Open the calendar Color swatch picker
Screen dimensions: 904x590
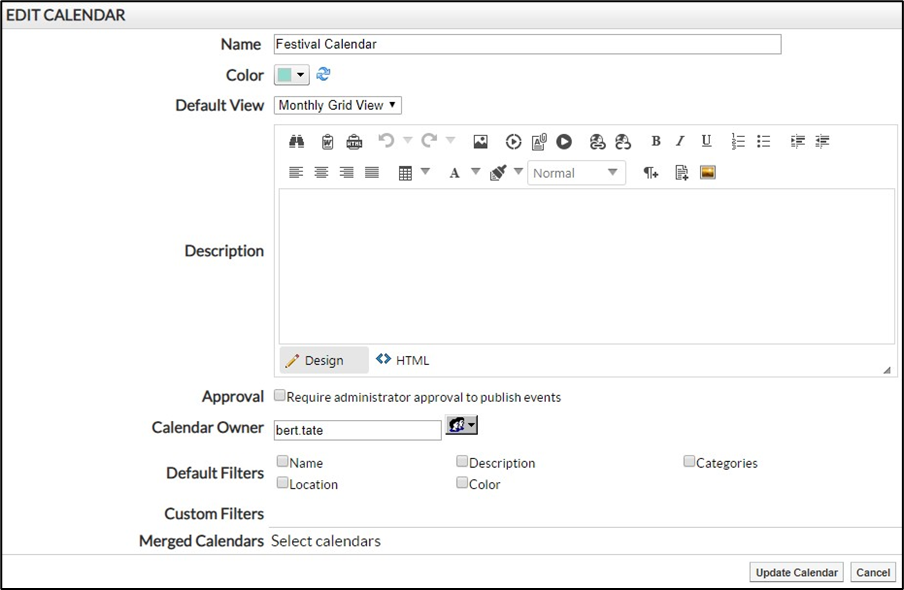(291, 75)
